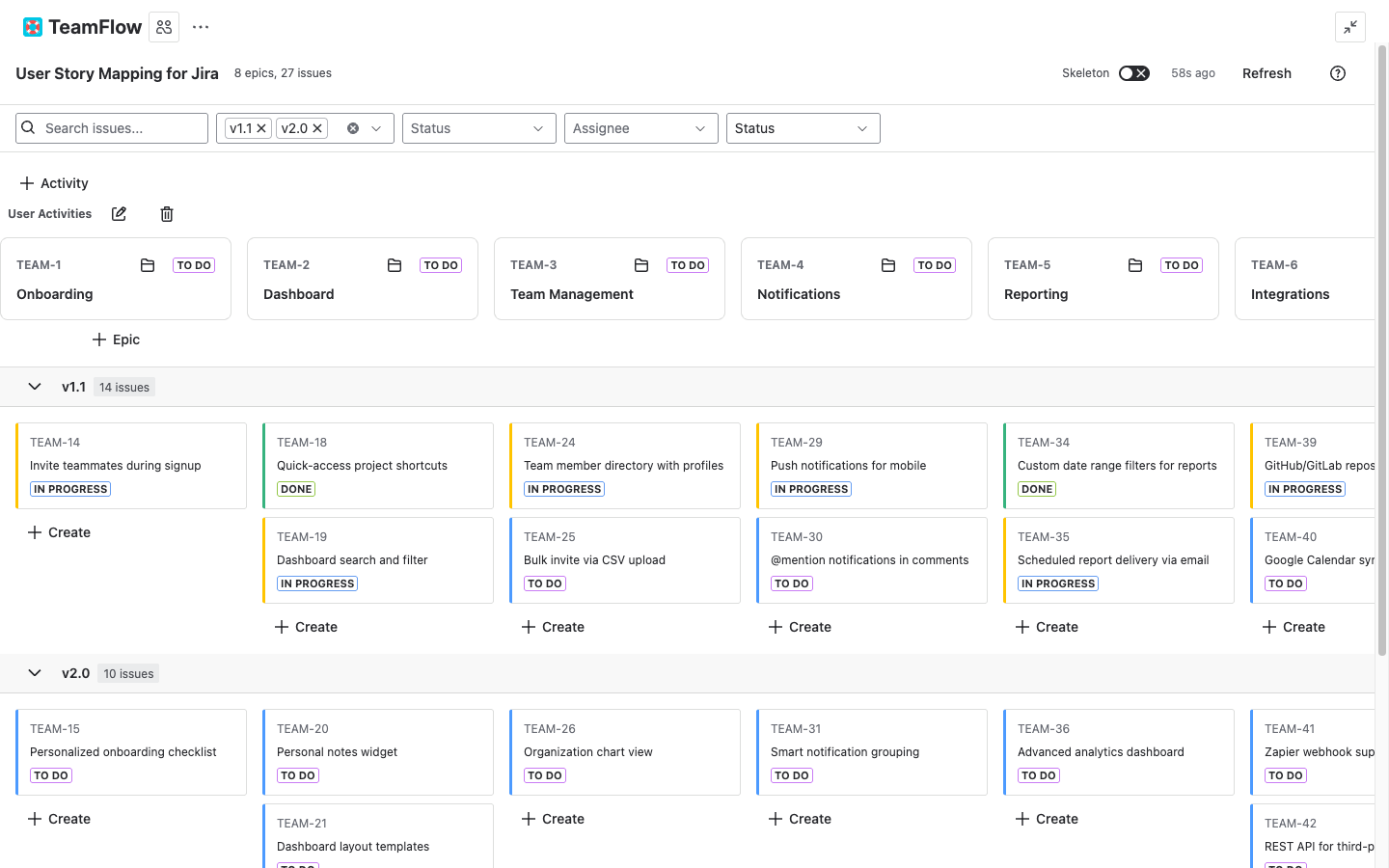Add a new epic with the Epic button
This screenshot has height=868, width=1389.
click(x=116, y=339)
